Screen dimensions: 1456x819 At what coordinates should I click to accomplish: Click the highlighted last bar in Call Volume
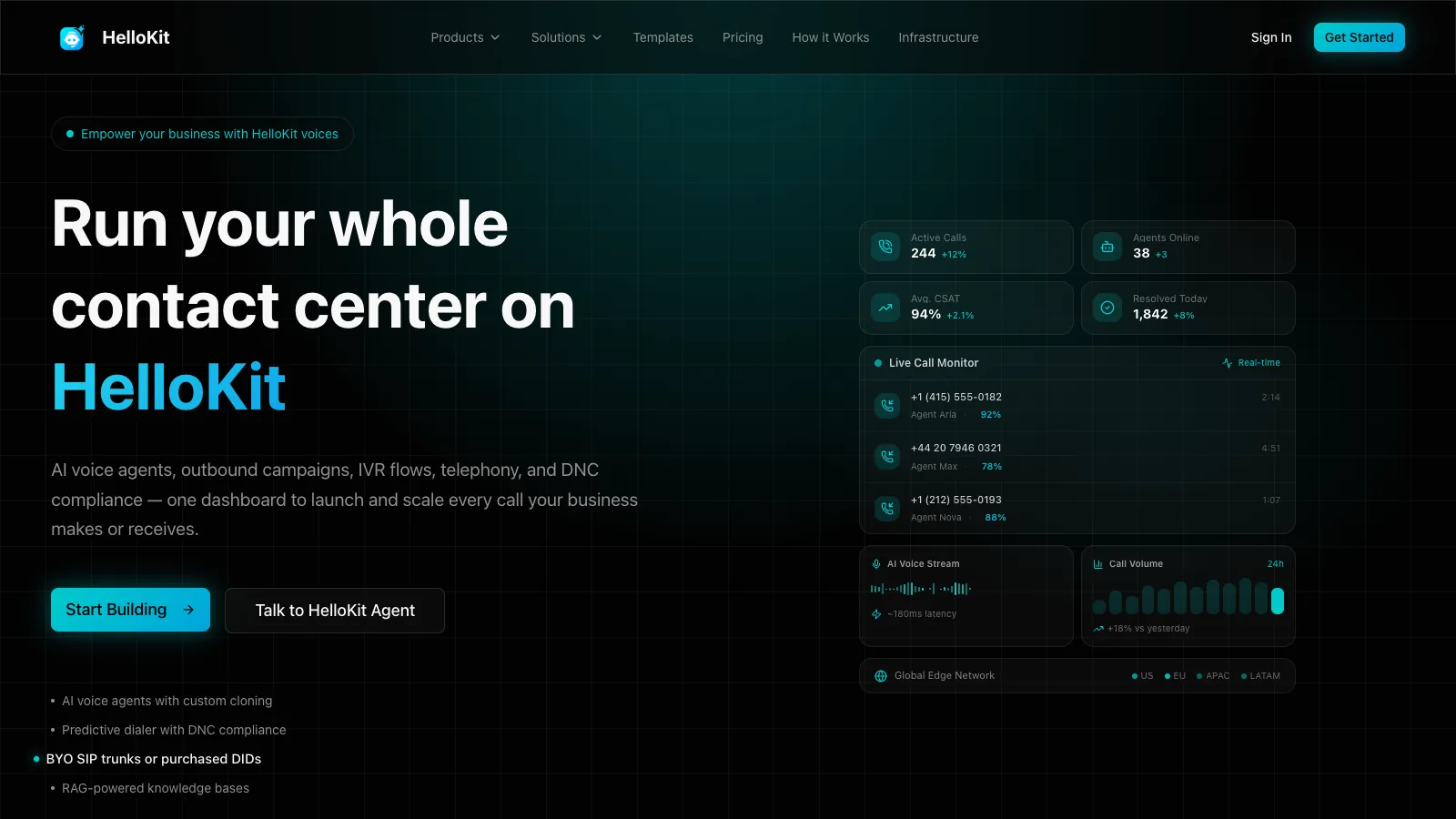tap(1278, 601)
